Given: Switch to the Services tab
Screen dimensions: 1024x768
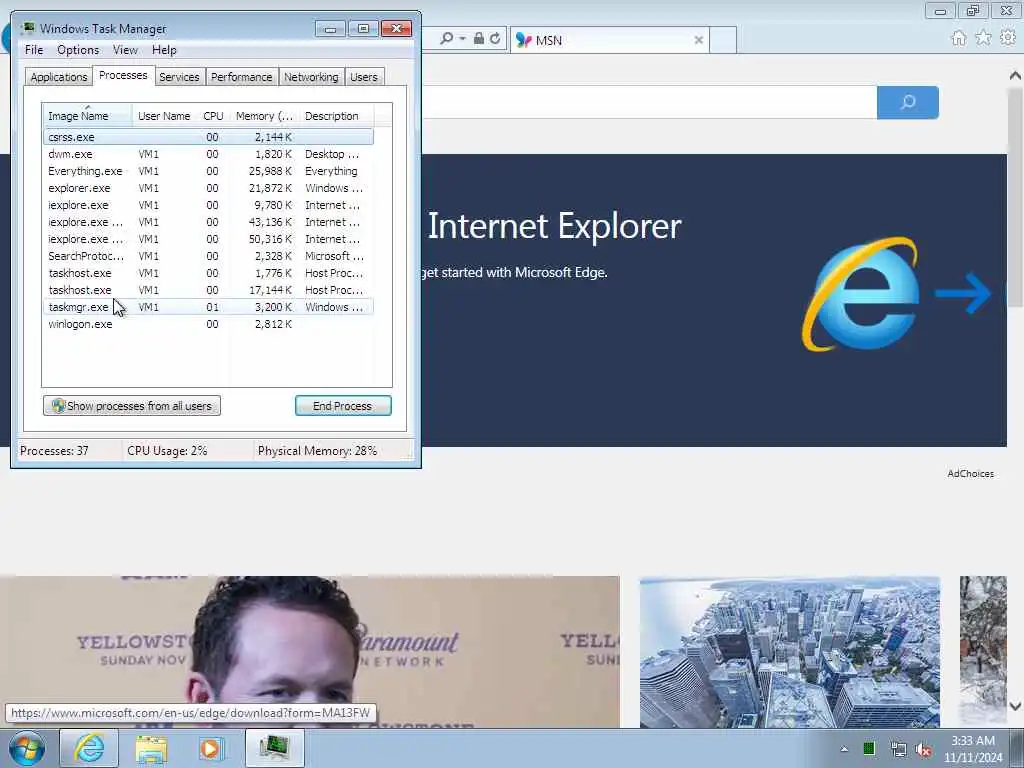Looking at the screenshot, I should tap(179, 77).
